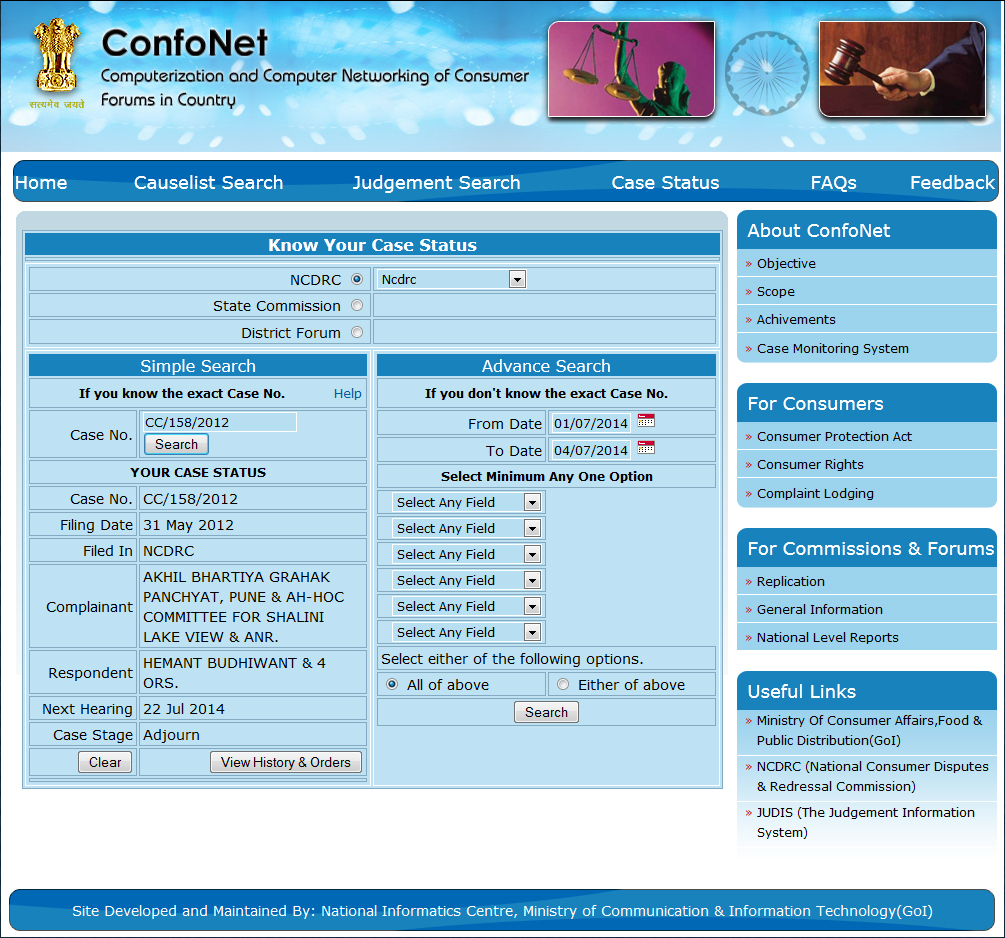The height and width of the screenshot is (938, 1005).
Task: Click the gavel image in header
Action: pyautogui.click(x=902, y=69)
